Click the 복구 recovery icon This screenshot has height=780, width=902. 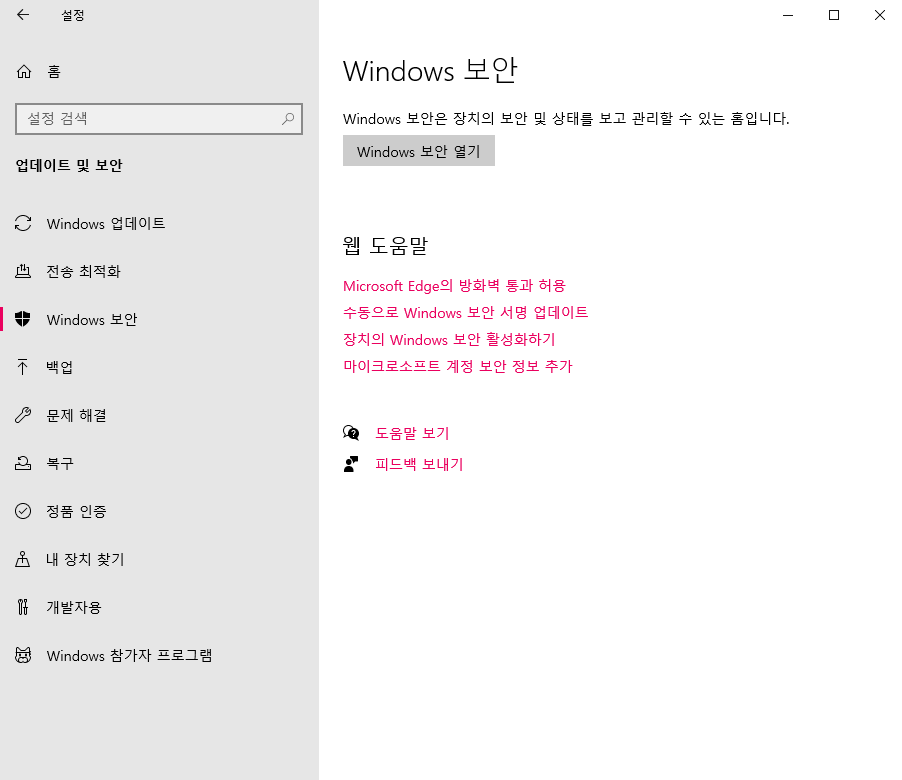point(23,463)
